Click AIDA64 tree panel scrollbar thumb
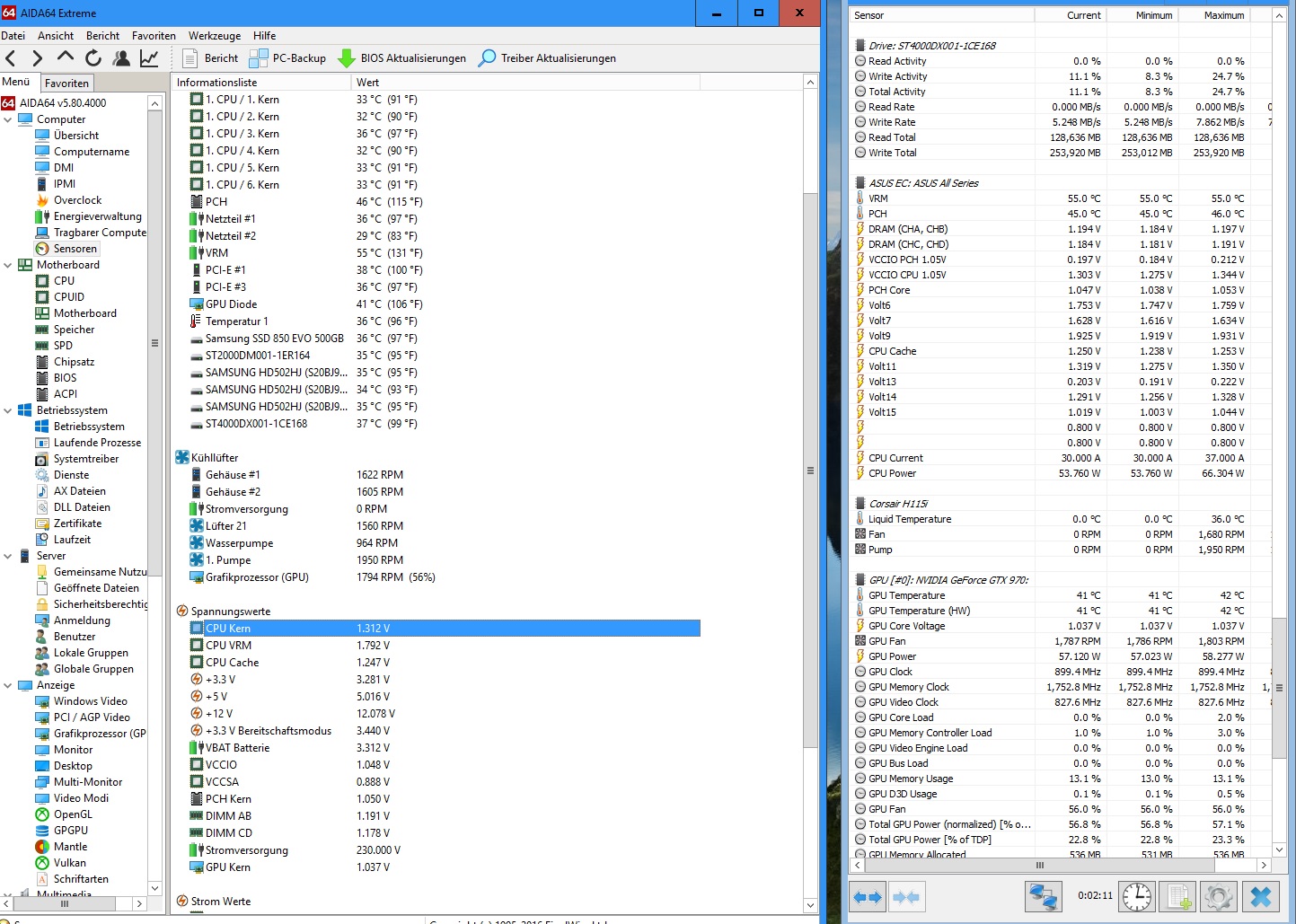 pos(154,343)
